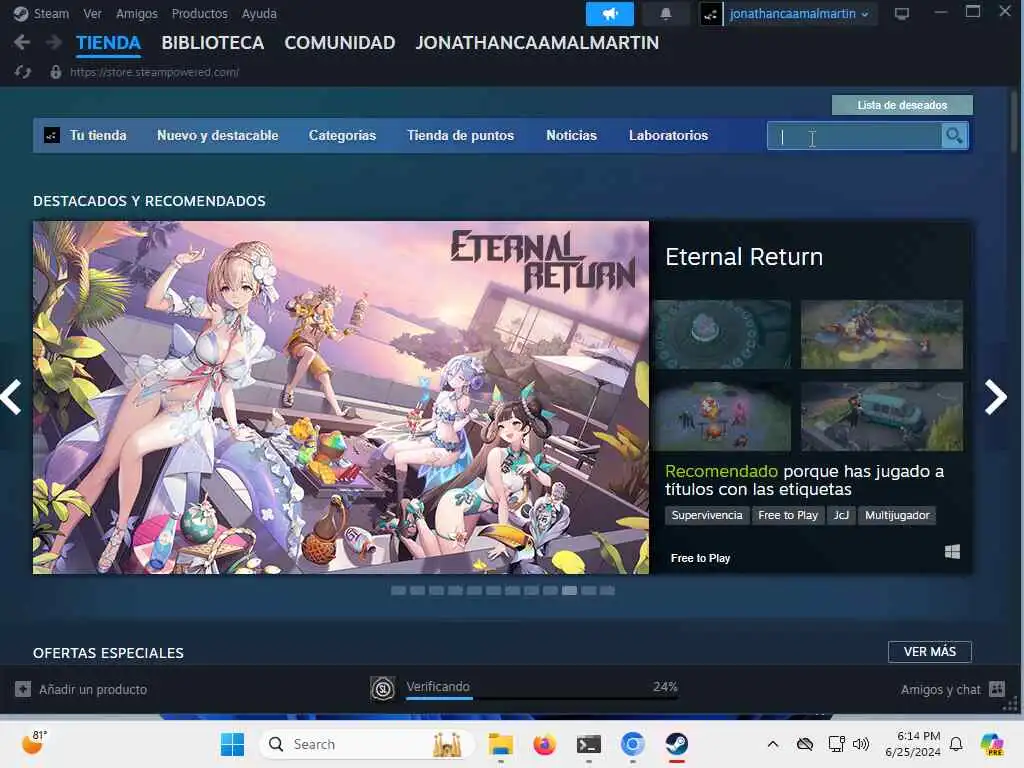Click the Free to Play tag

coord(788,515)
